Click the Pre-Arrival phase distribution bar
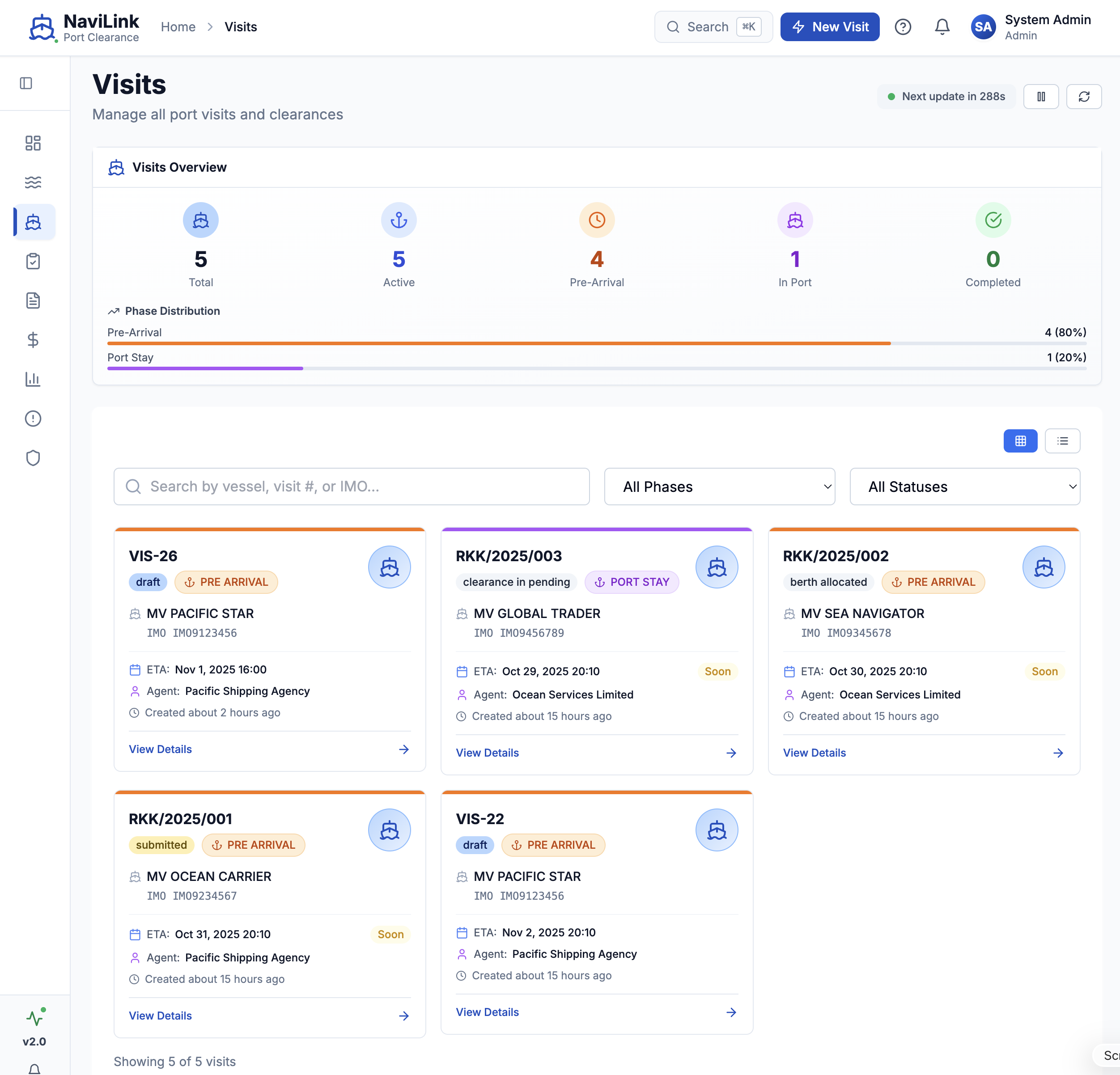 (498, 343)
